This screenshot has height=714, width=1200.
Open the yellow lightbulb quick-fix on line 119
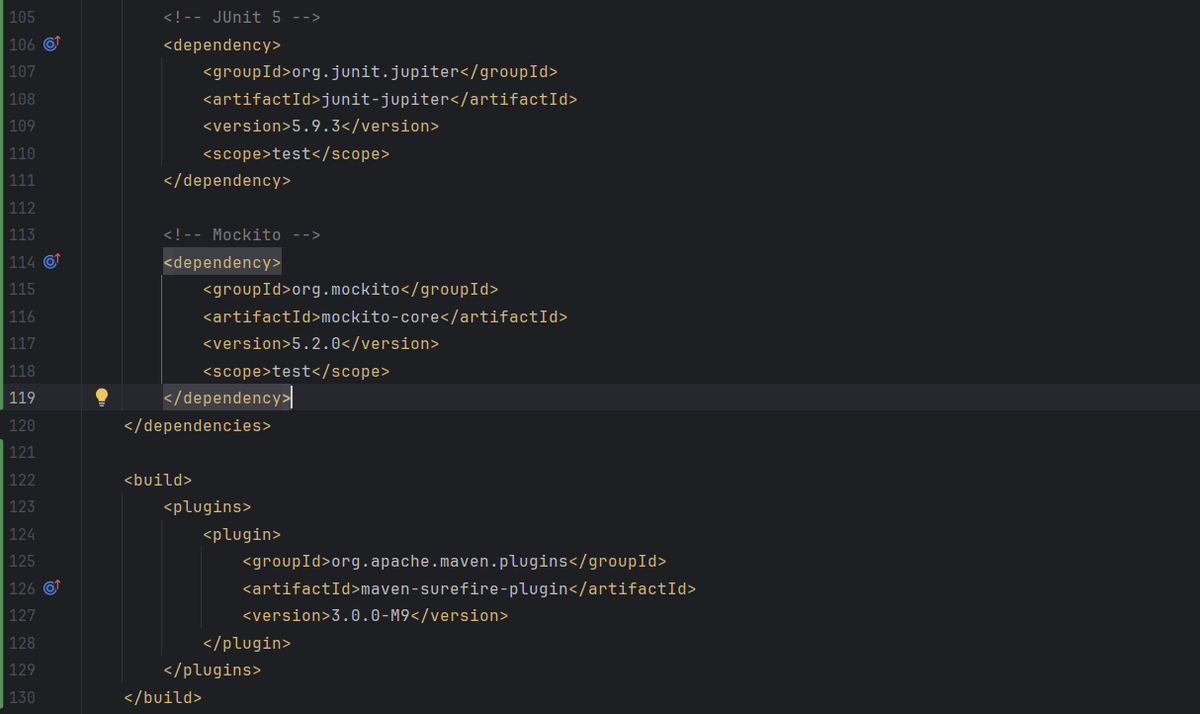101,398
